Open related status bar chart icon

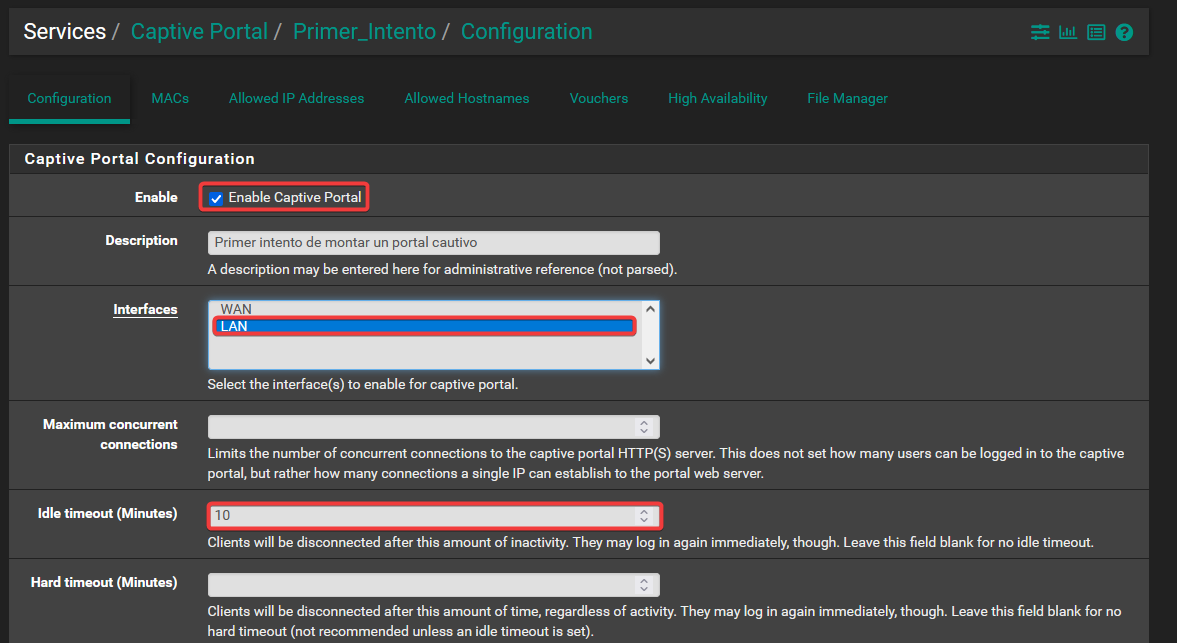[x=1068, y=33]
